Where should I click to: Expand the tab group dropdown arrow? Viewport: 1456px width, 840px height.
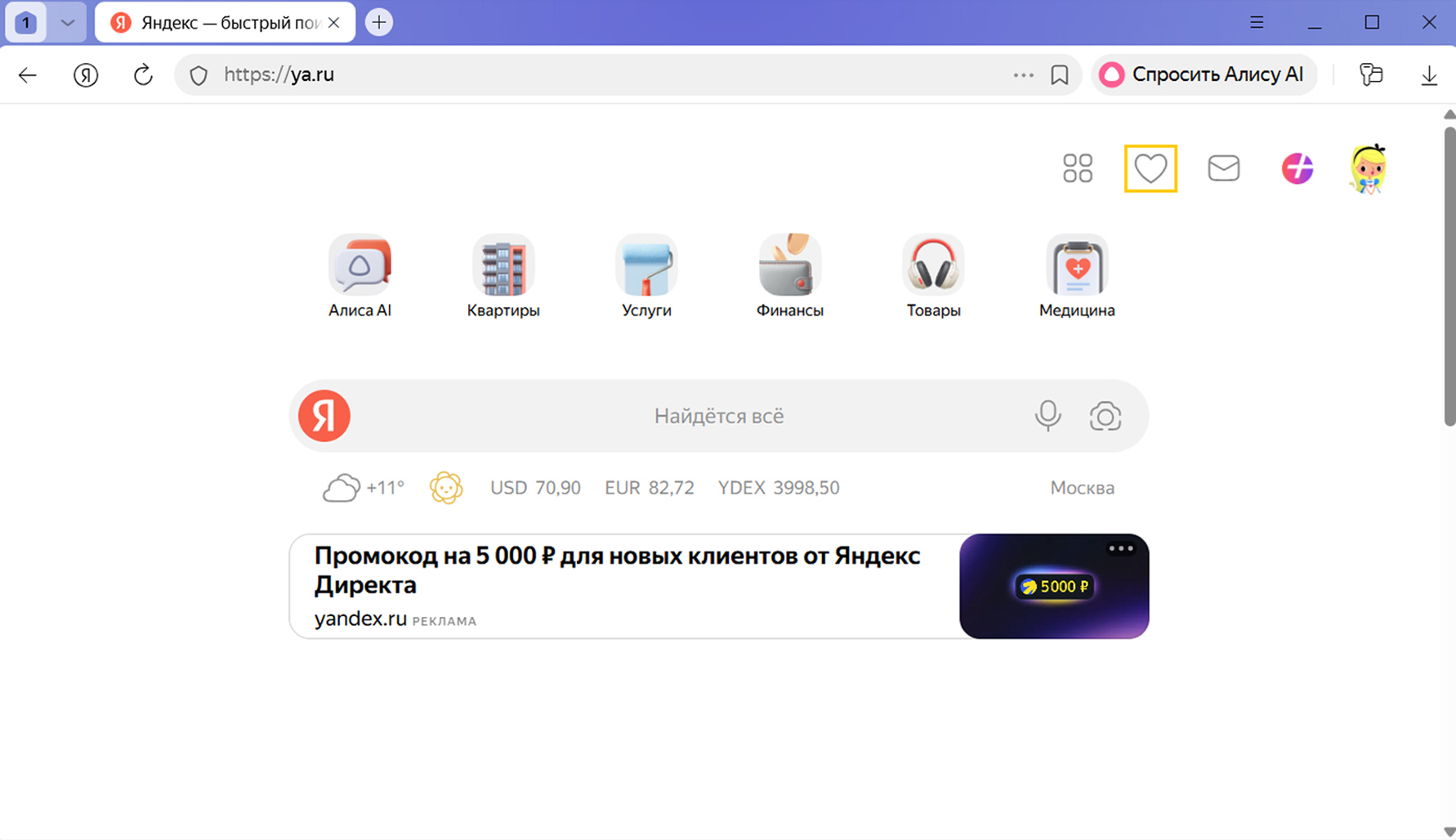pos(68,23)
